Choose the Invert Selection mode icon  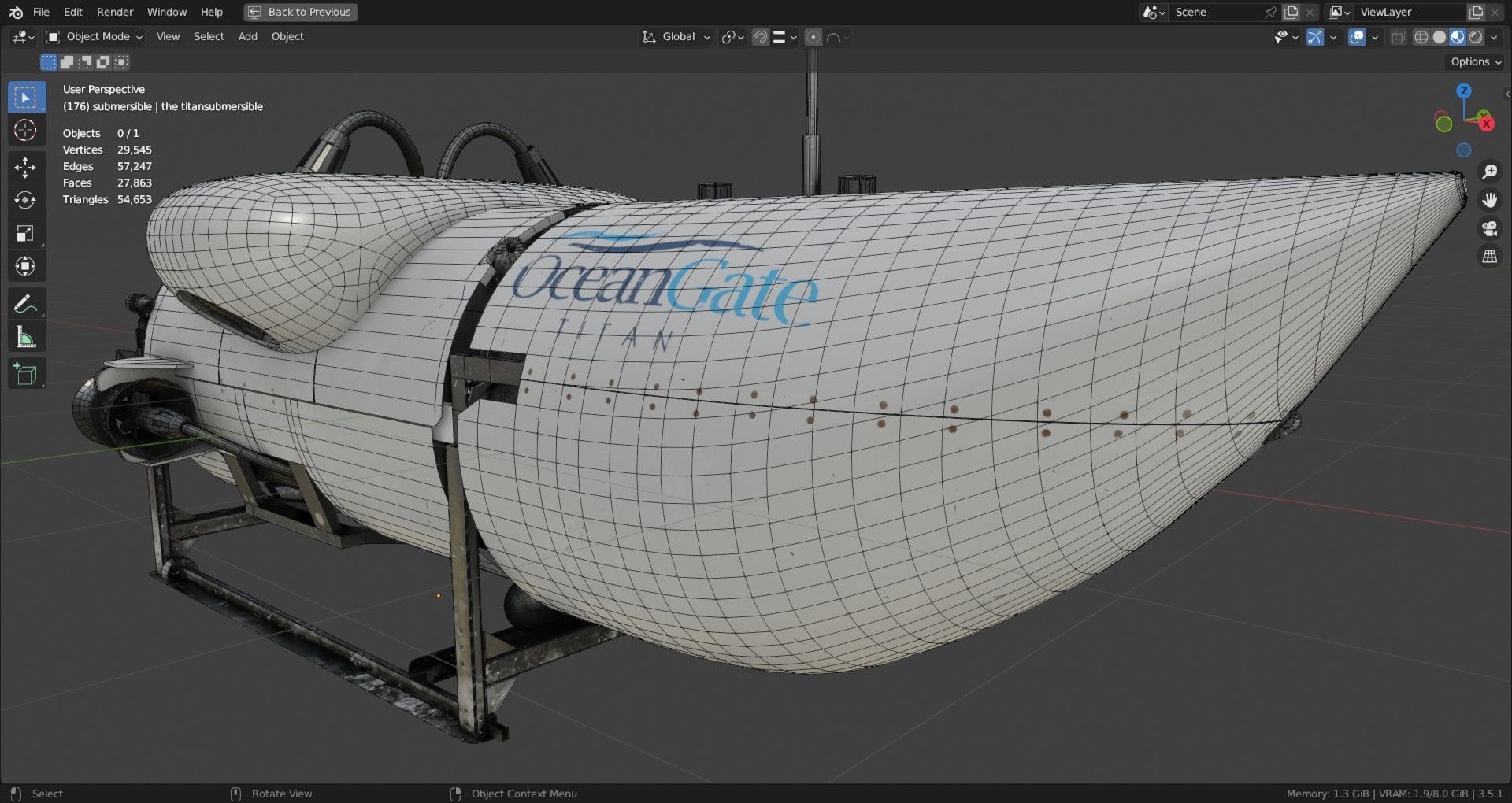(x=103, y=62)
